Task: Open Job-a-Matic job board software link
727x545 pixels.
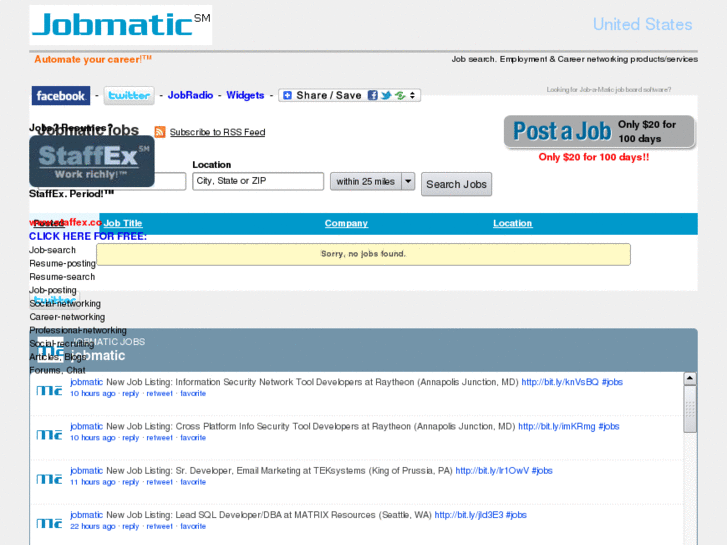Action: click(x=608, y=90)
